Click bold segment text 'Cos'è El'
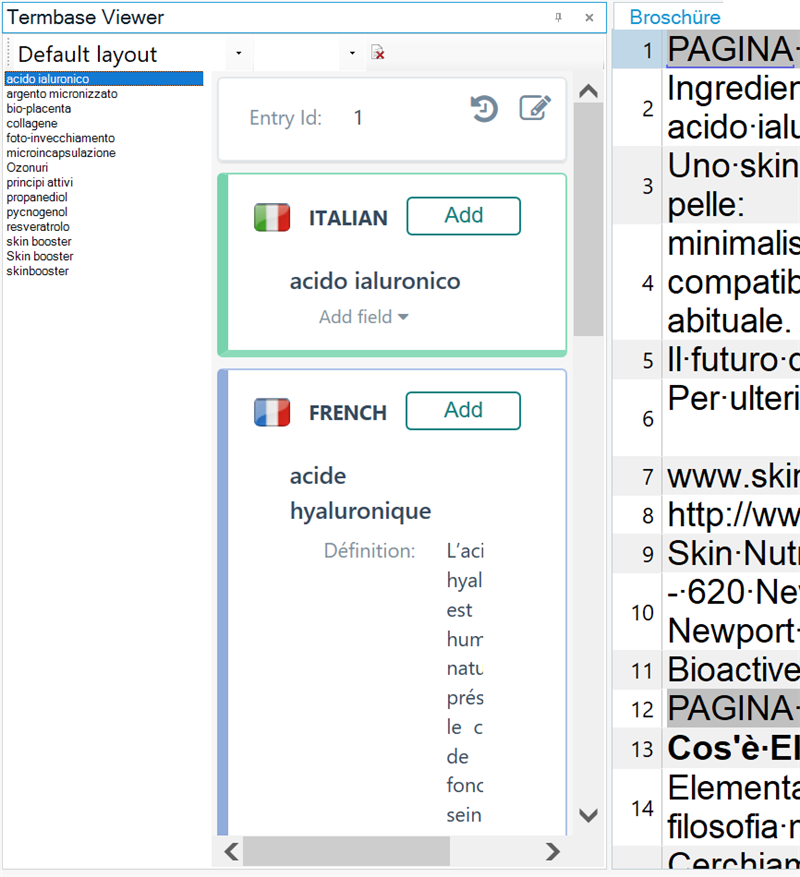 (x=733, y=748)
